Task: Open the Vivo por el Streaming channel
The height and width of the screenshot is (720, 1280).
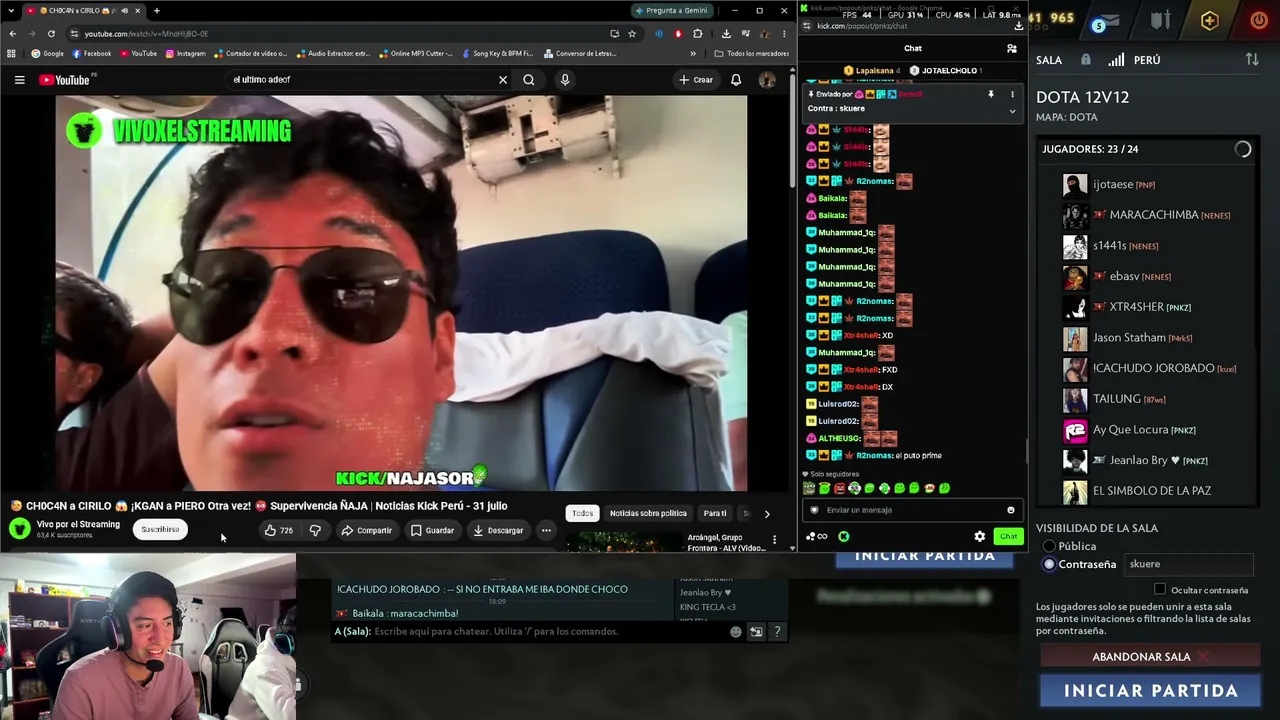Action: [78, 525]
